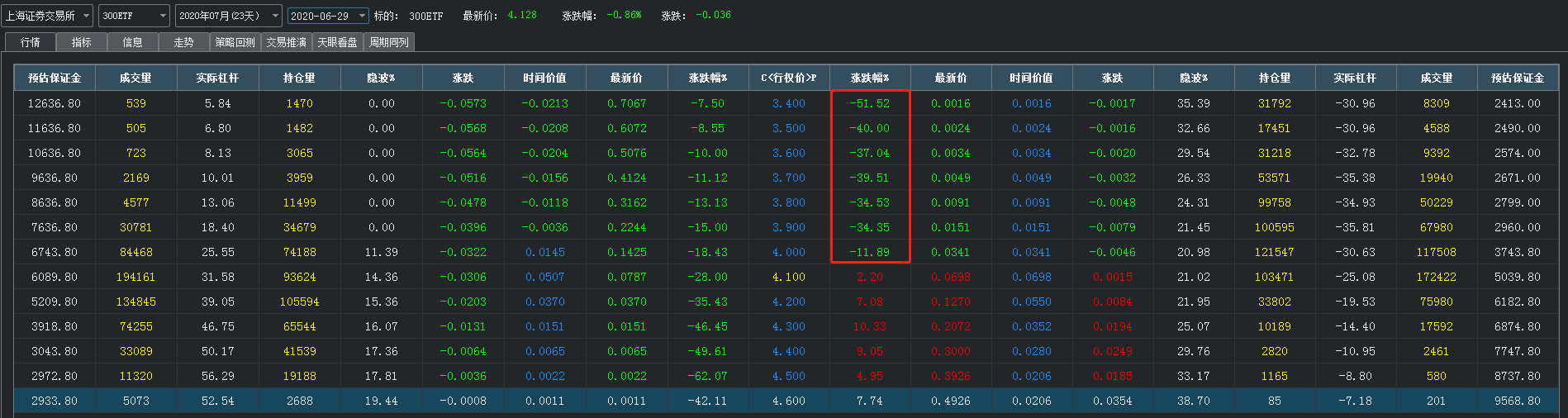This screenshot has width=1568, height=418.
Task: Open the 2020年07月 expiry month dropdown
Action: [229, 16]
